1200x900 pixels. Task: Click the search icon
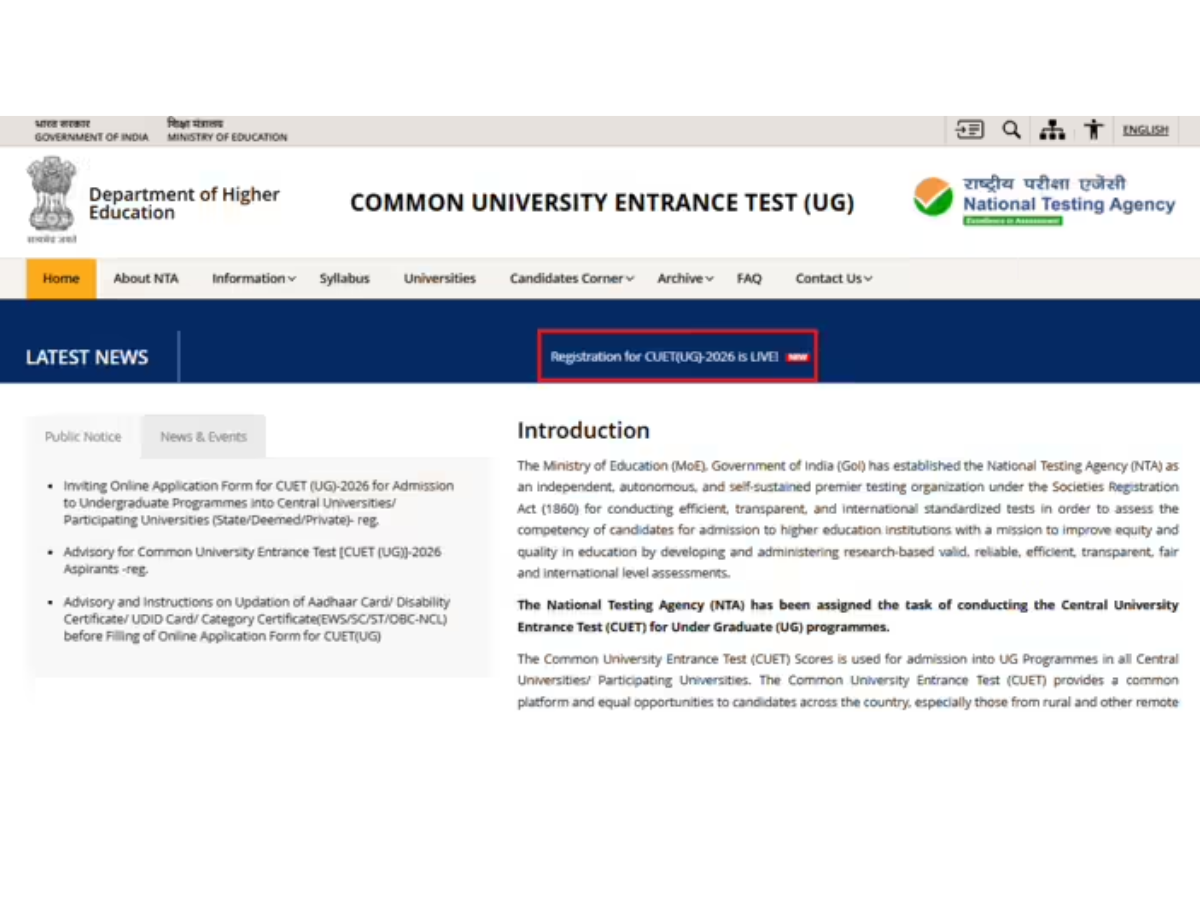(1010, 129)
